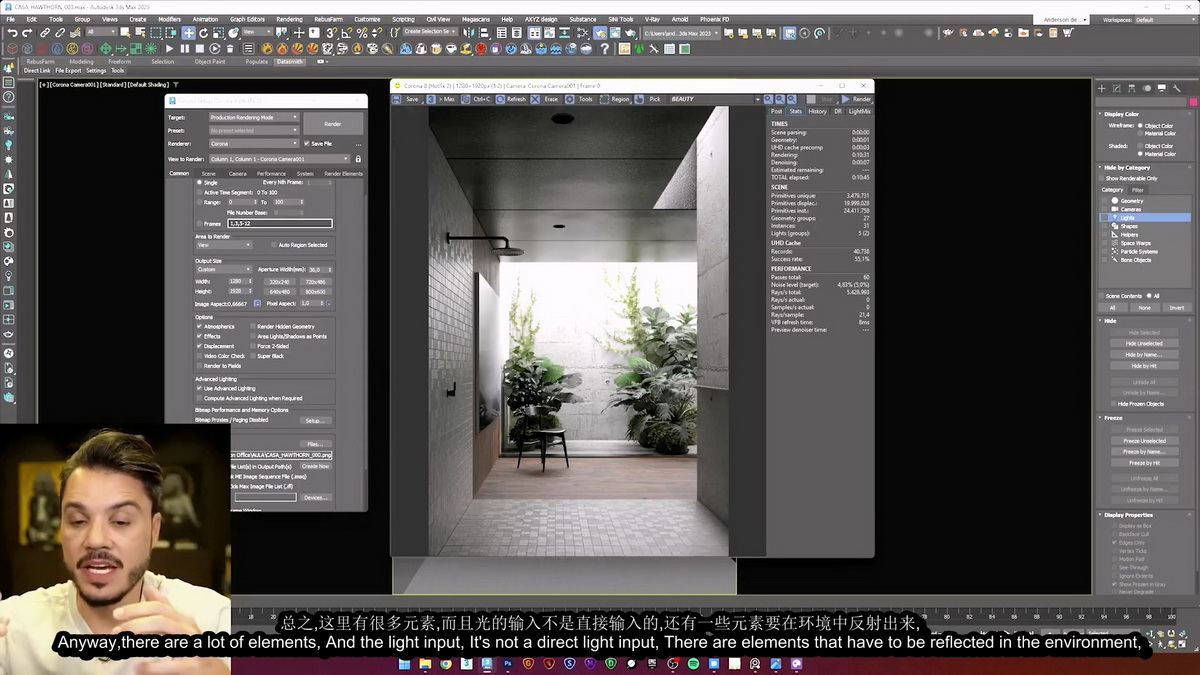
Task: Click the Width value field 1280
Action: (240, 282)
